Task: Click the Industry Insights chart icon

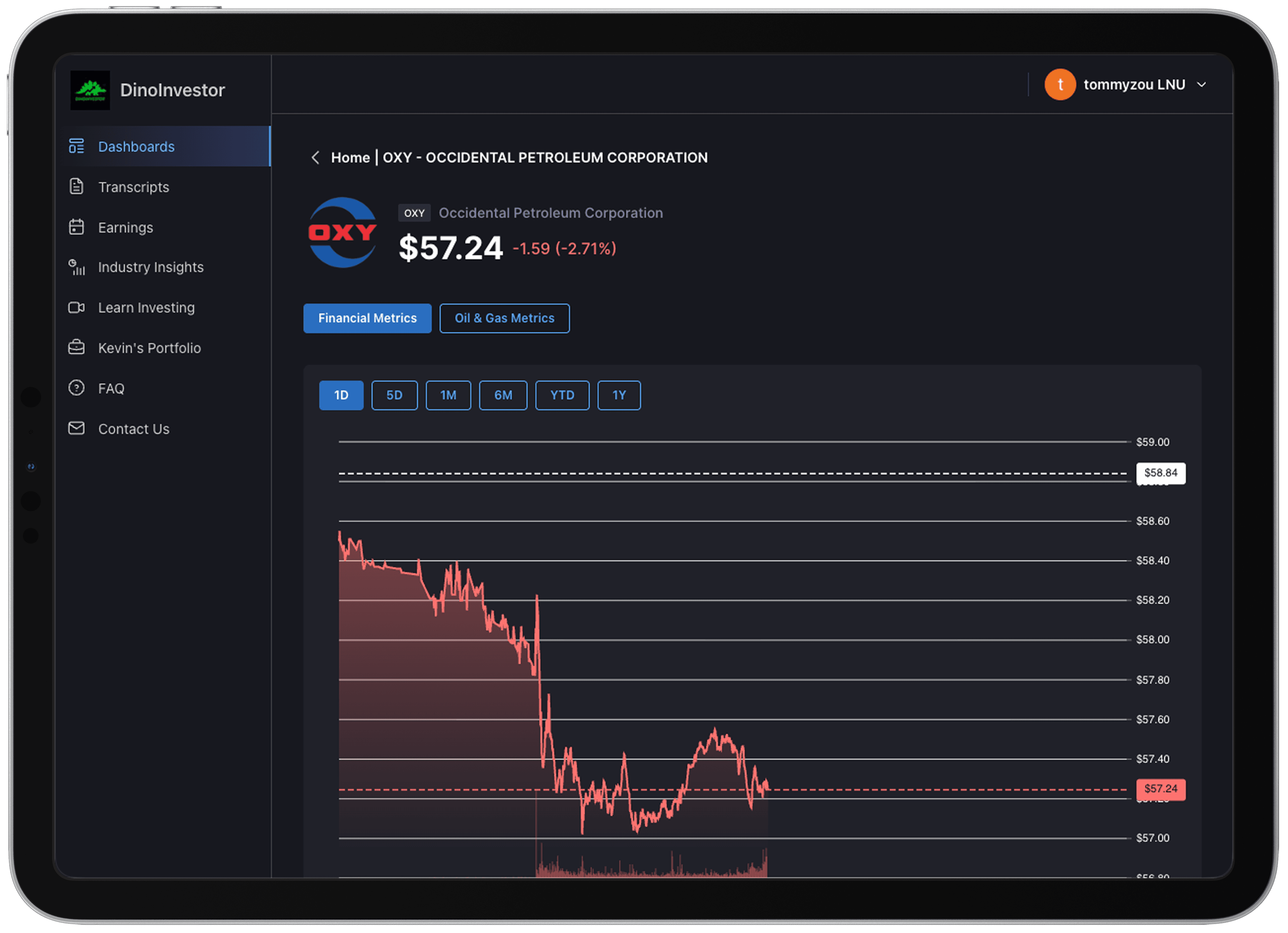Action: point(76,267)
